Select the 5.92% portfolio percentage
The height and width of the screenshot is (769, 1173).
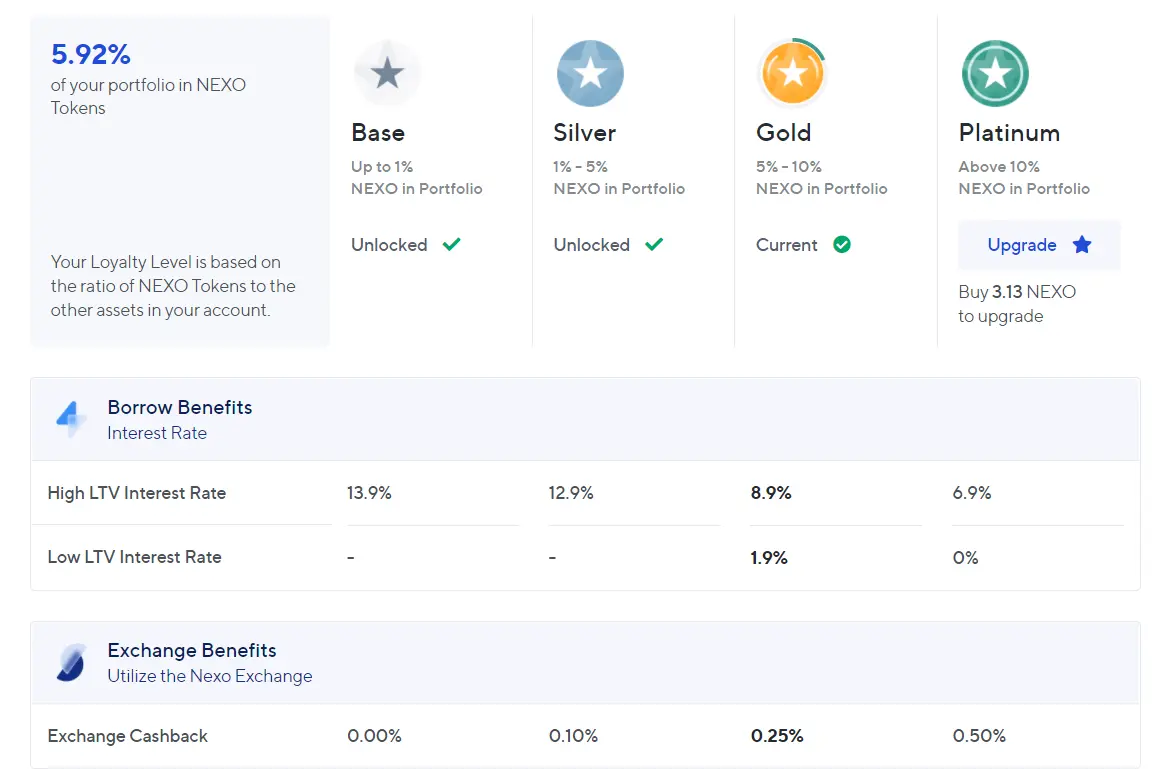91,54
